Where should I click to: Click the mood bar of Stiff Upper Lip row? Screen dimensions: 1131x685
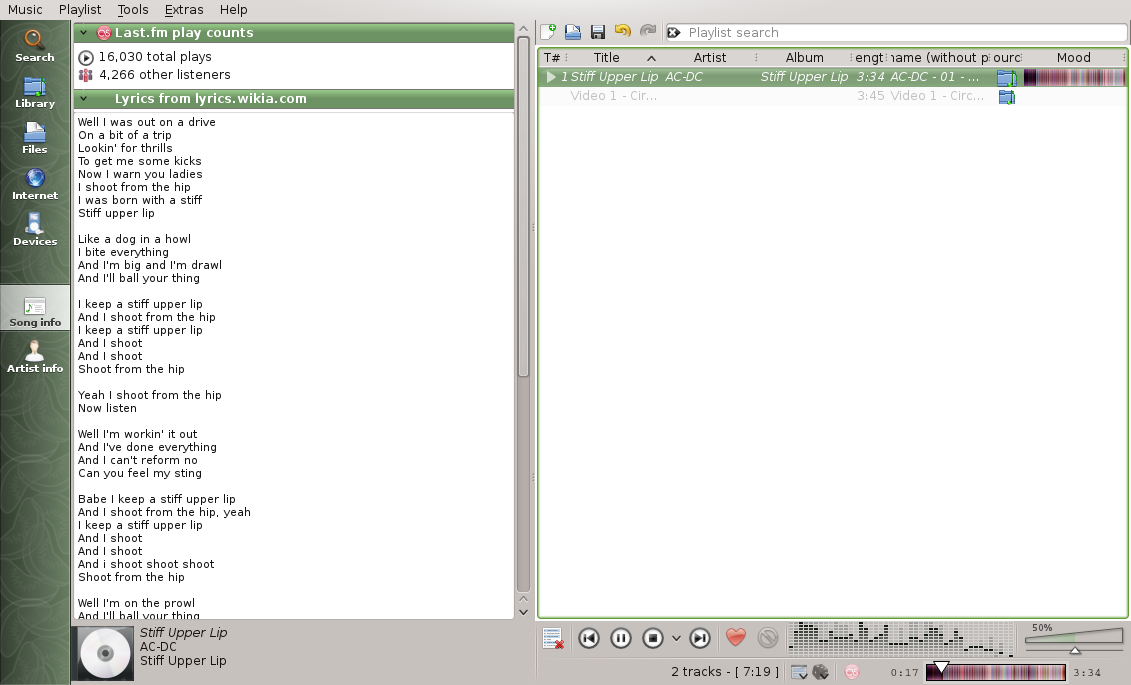click(x=1074, y=77)
